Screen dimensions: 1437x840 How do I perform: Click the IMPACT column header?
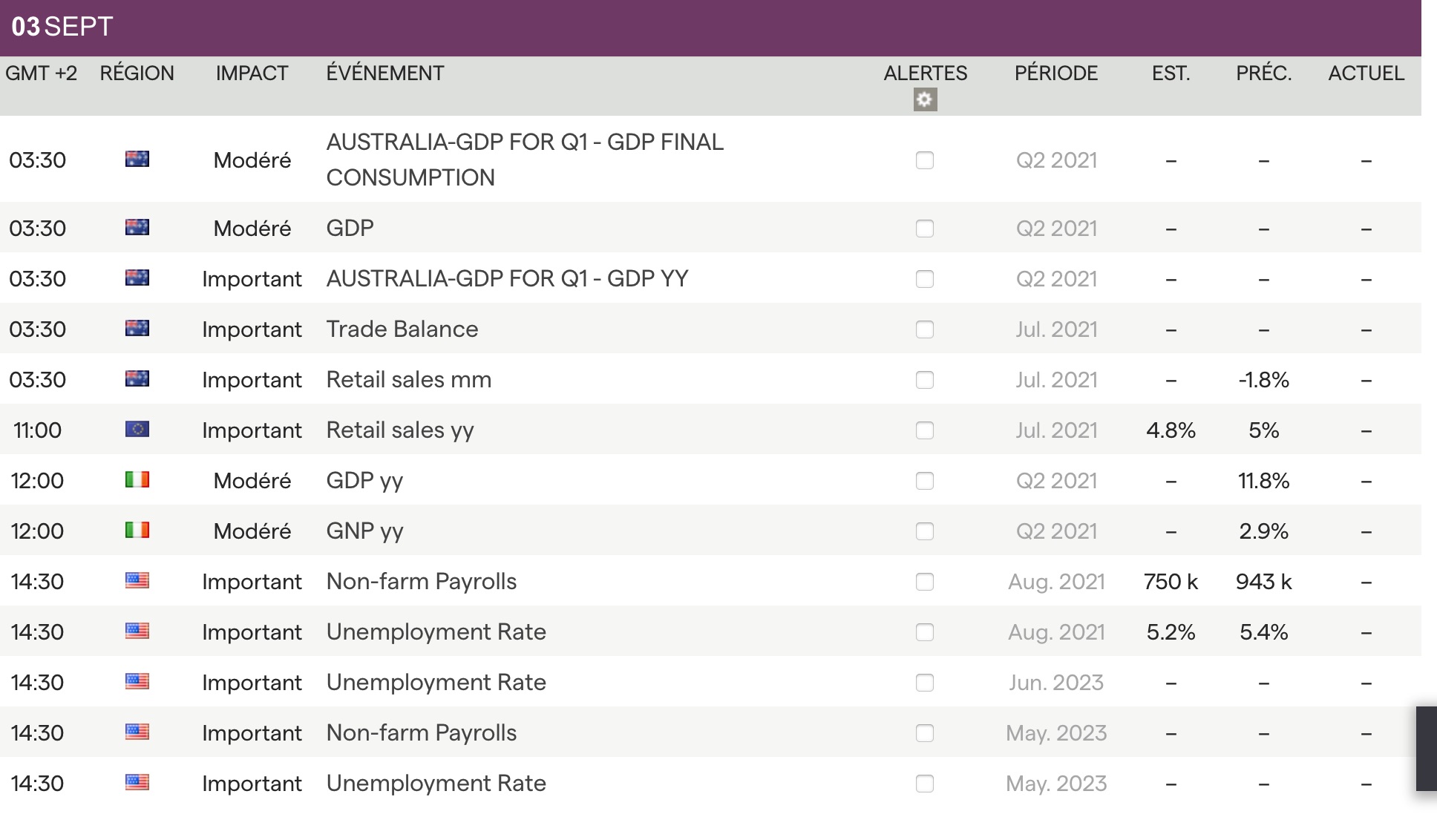[x=252, y=73]
